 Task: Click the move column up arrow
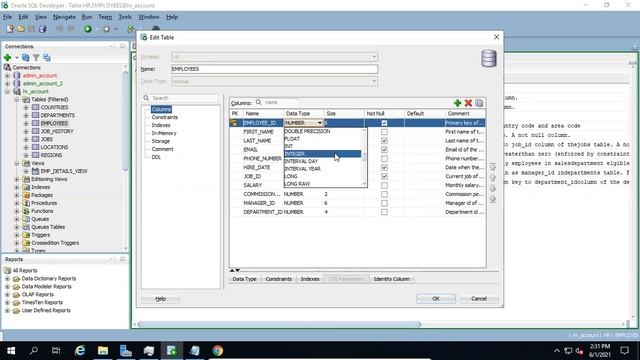(x=493, y=178)
